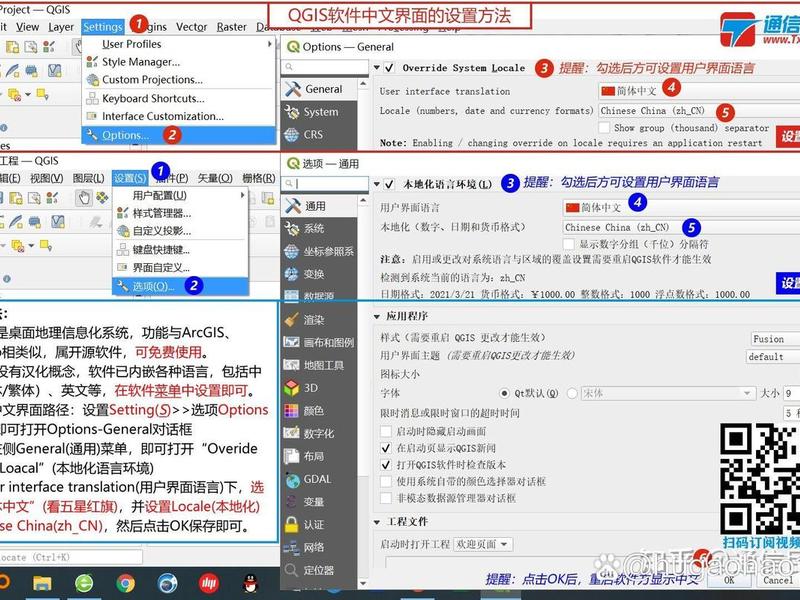Viewport: 800px width, 600px height.
Task: Enable 启动时隐藏启动画面 checkbox
Action: (386, 432)
